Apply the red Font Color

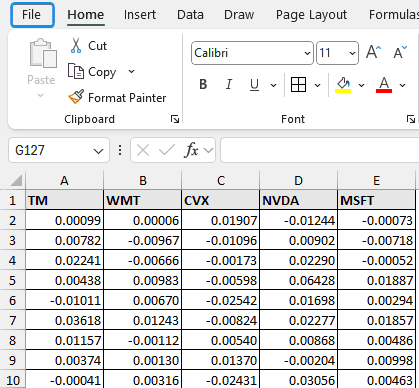384,85
